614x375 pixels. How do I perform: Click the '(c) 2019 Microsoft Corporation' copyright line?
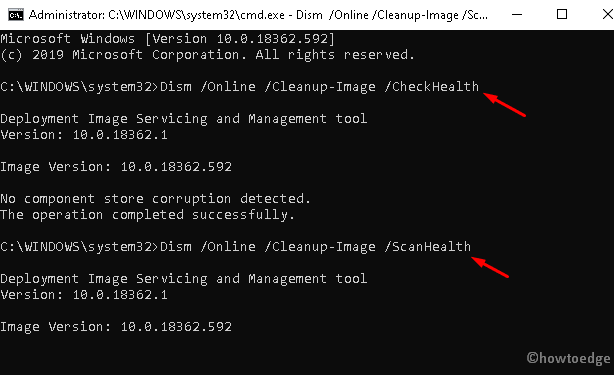[x=207, y=55]
